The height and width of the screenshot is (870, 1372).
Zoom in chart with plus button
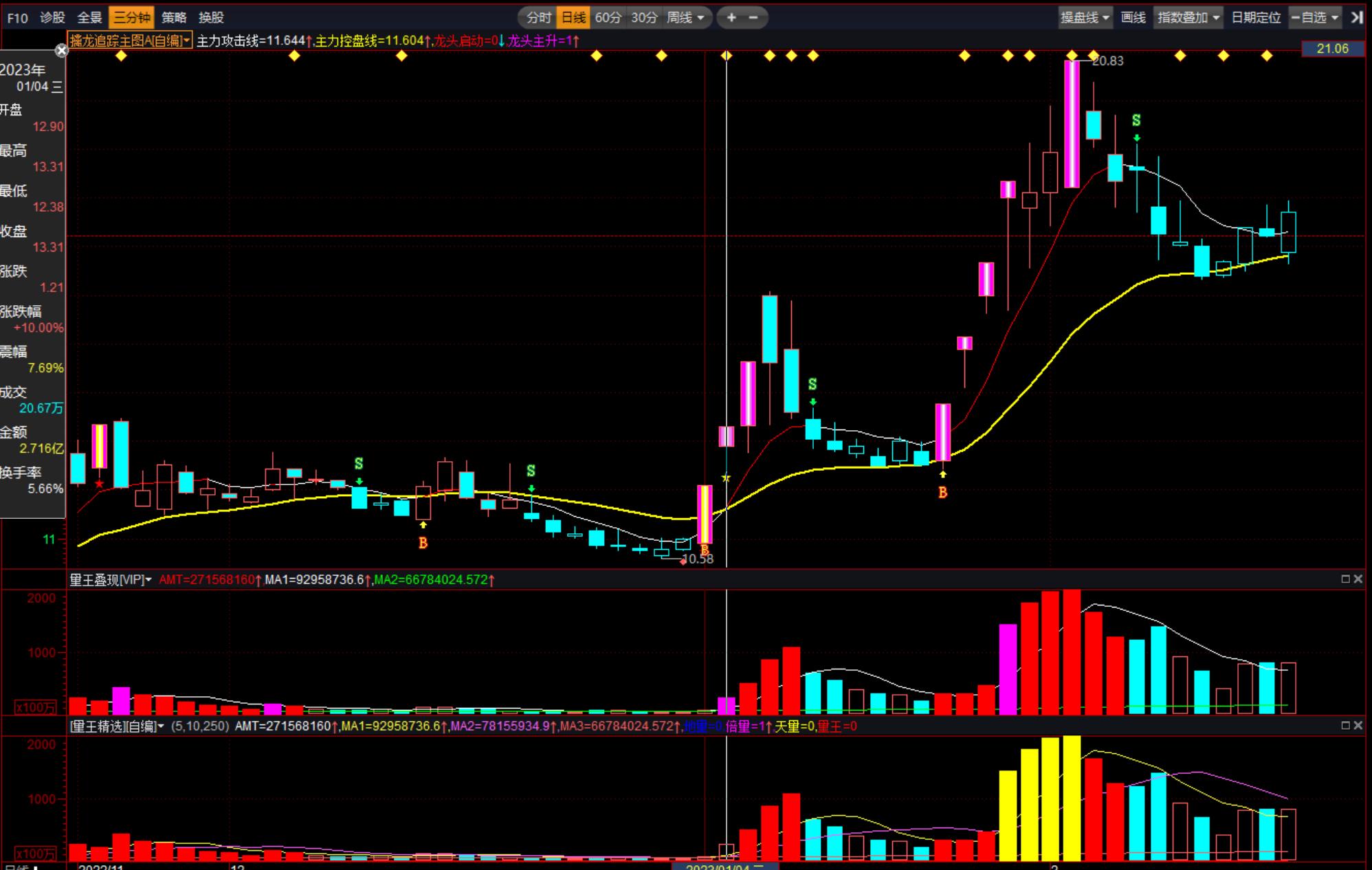coord(731,17)
